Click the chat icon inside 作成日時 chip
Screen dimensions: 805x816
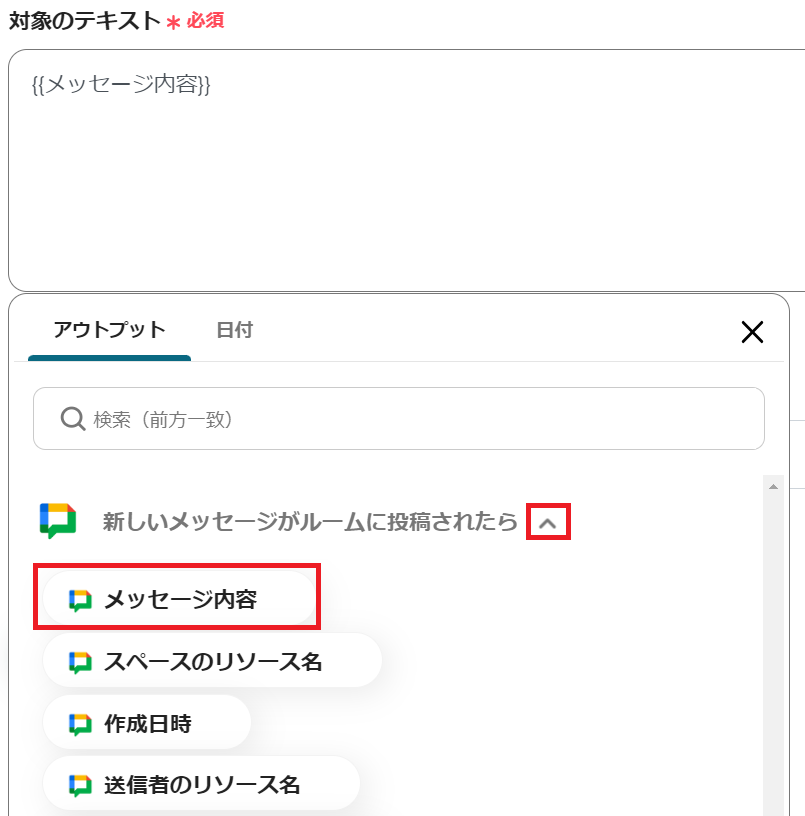(80, 724)
